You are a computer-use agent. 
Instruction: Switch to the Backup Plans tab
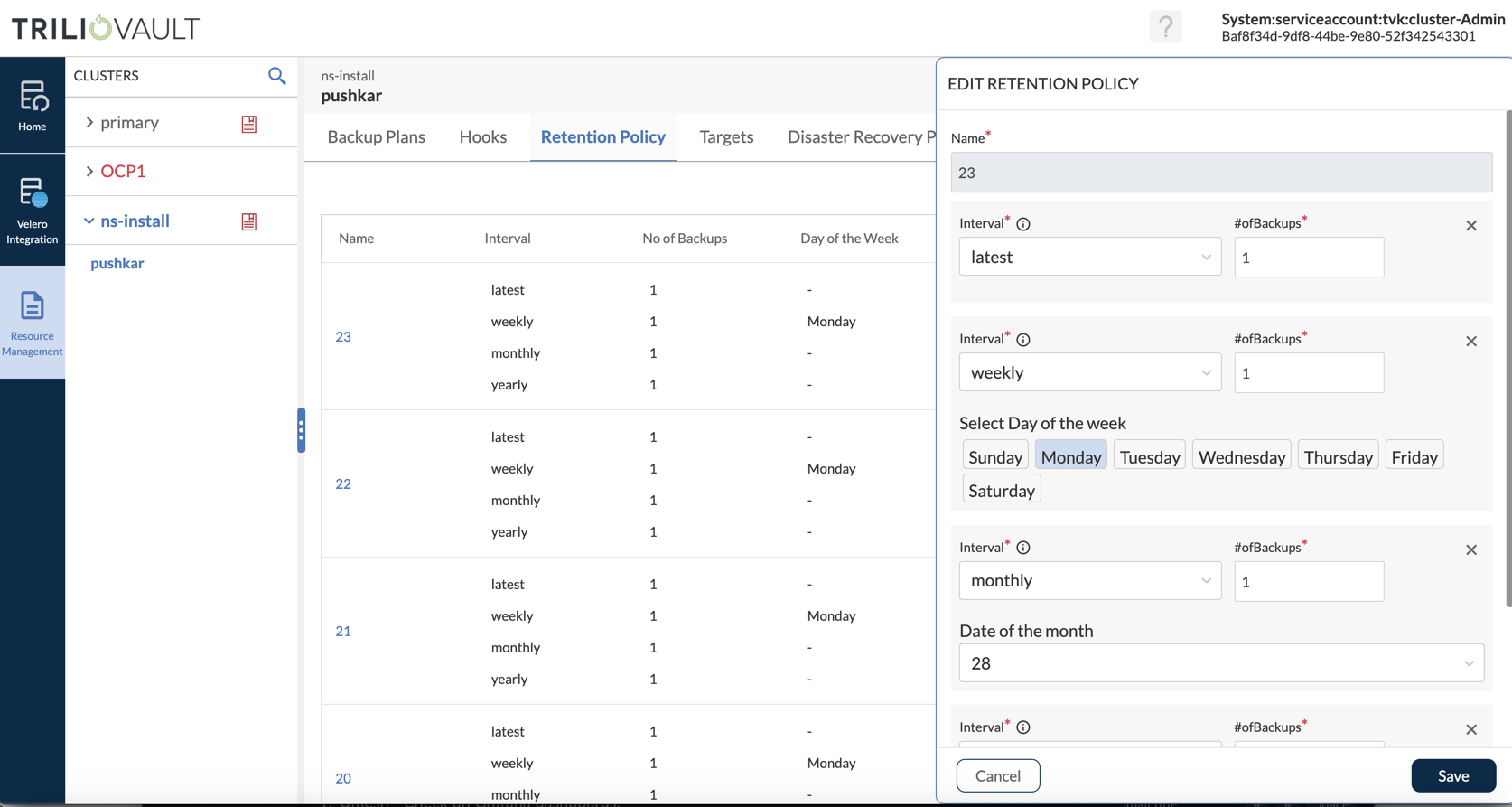point(376,136)
